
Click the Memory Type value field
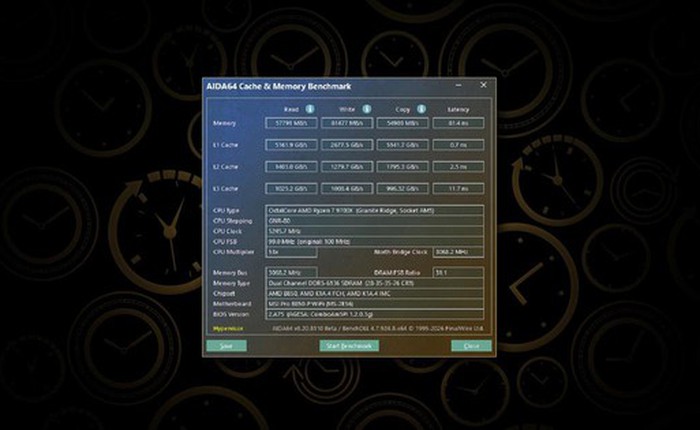(x=375, y=283)
